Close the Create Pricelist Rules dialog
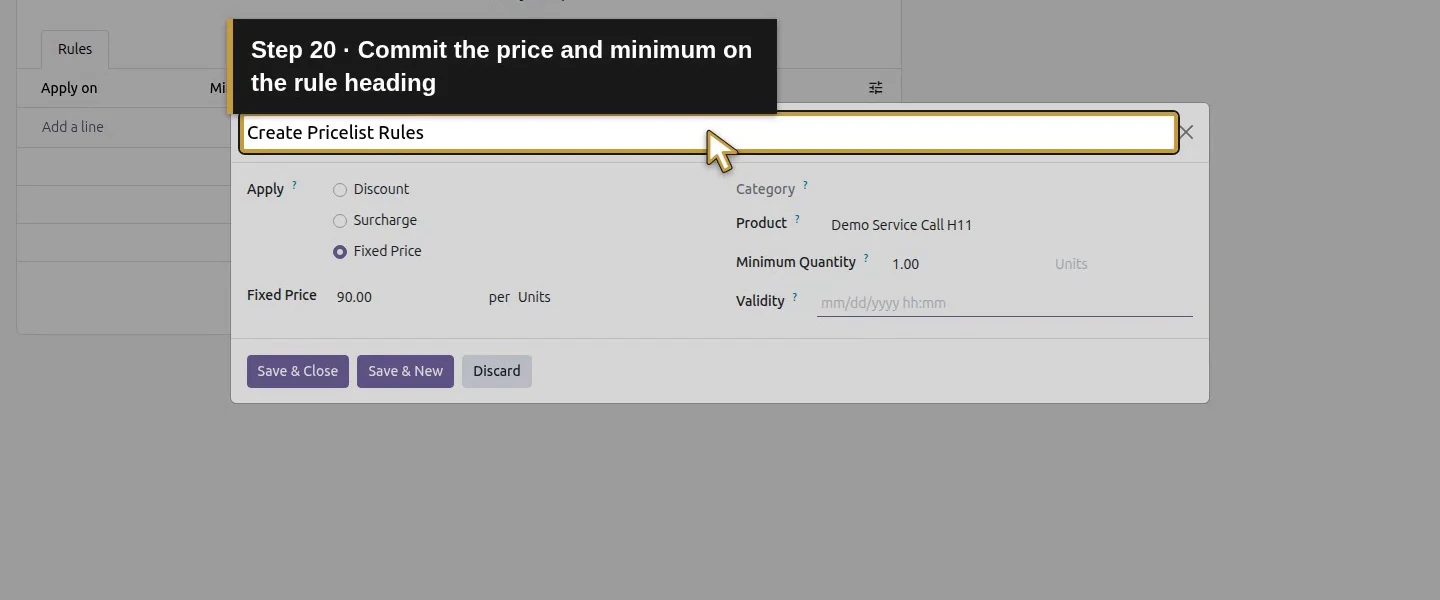This screenshot has height=600, width=1440. point(1186,132)
